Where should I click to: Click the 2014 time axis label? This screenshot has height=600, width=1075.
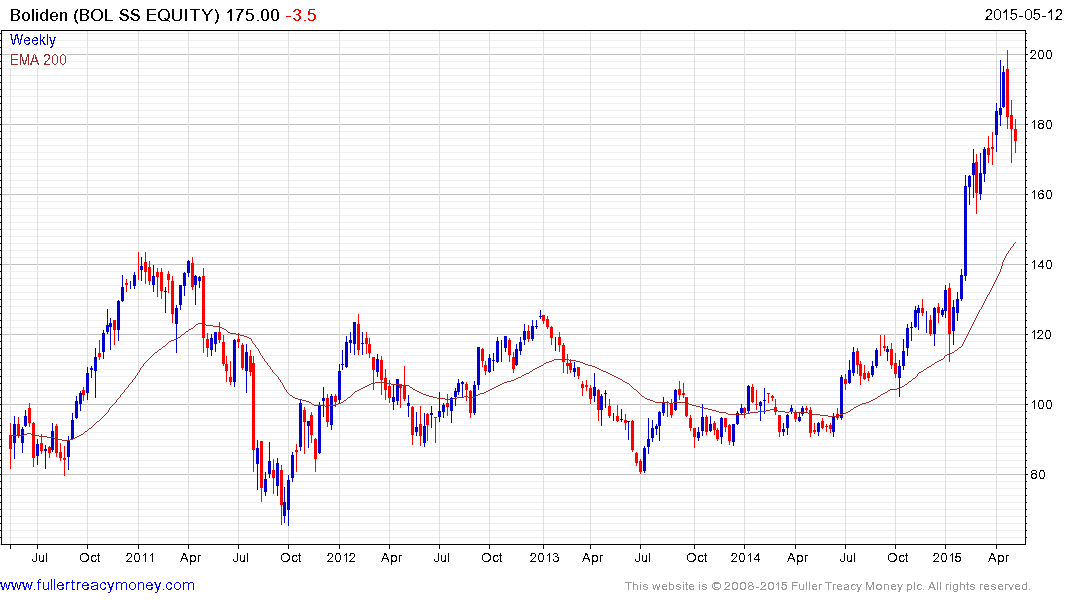coord(745,557)
